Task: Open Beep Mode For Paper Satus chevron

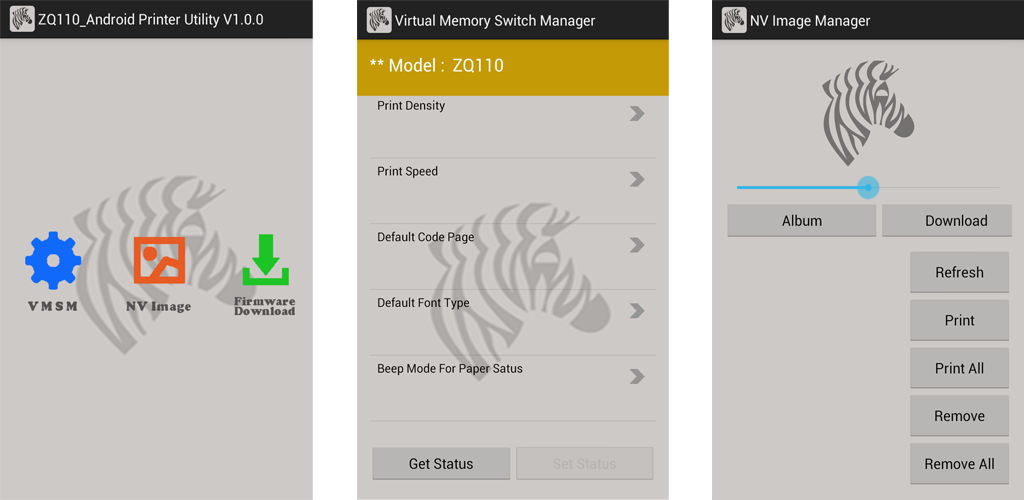Action: (x=637, y=377)
